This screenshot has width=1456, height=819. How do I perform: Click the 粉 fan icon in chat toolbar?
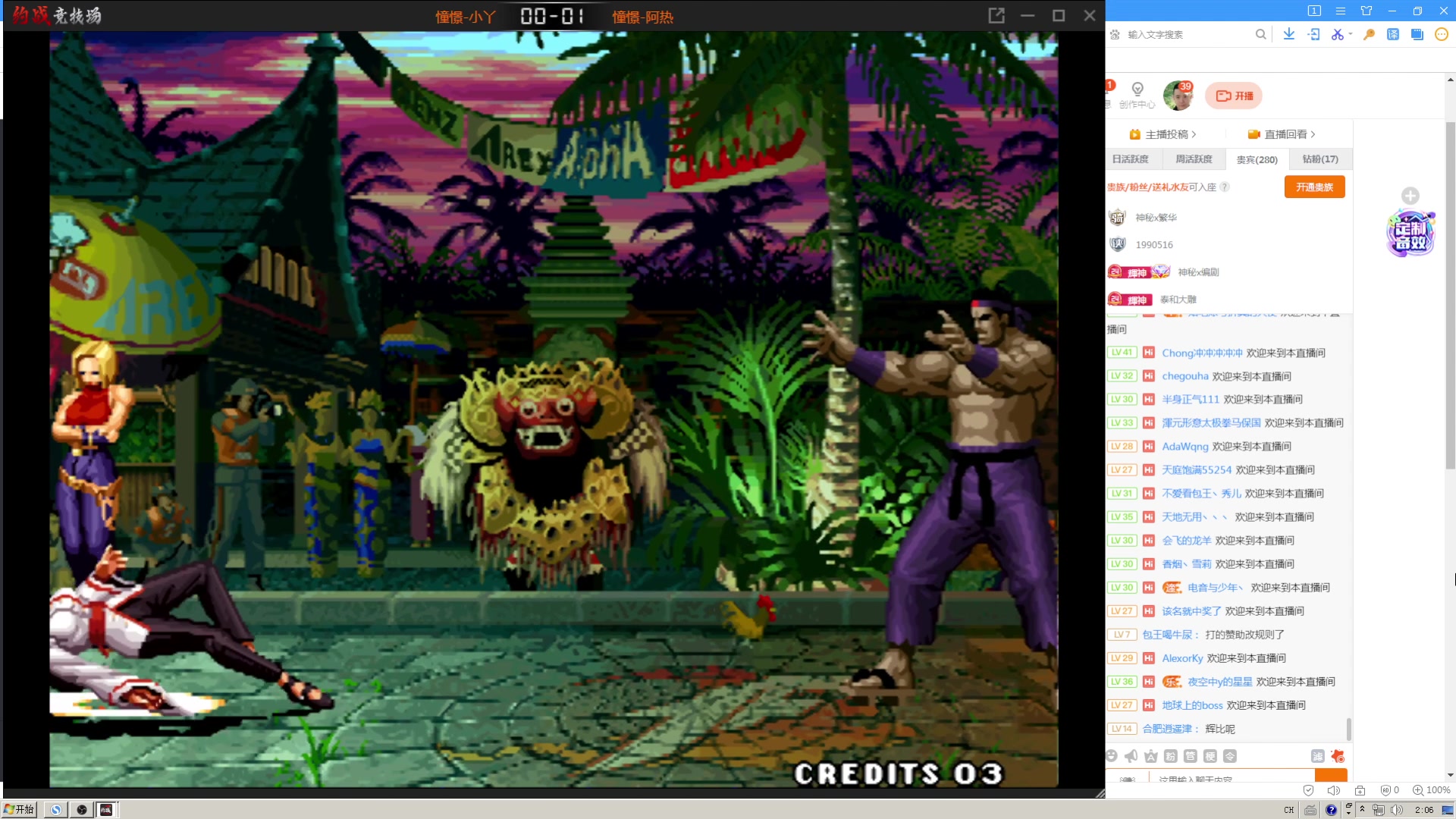(1171, 756)
